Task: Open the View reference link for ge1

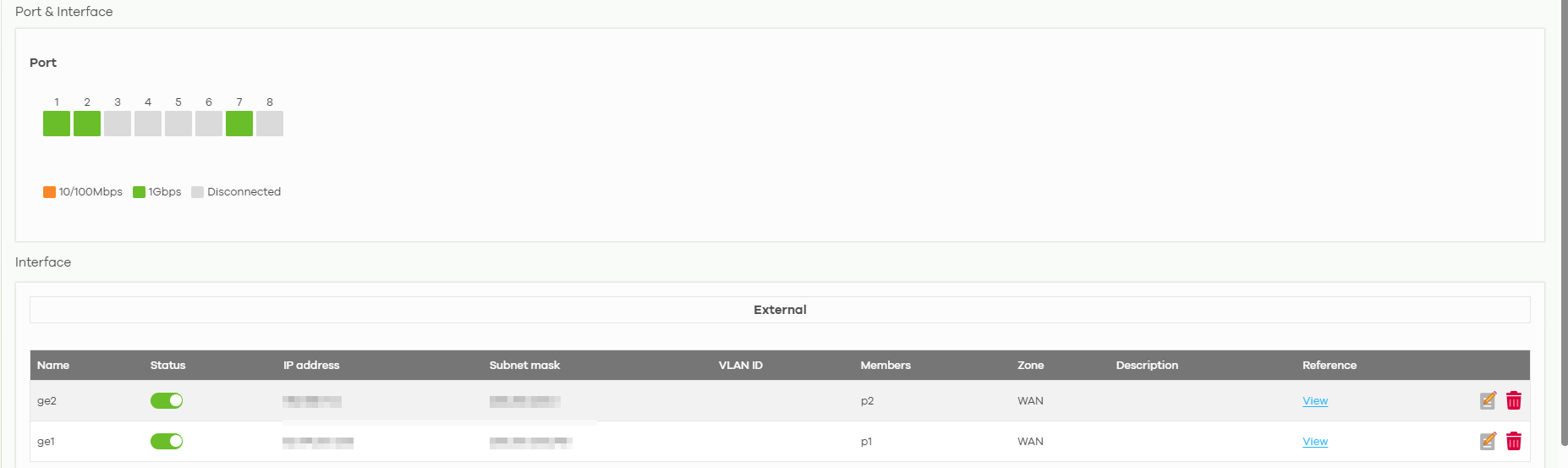Action: 1315,441
